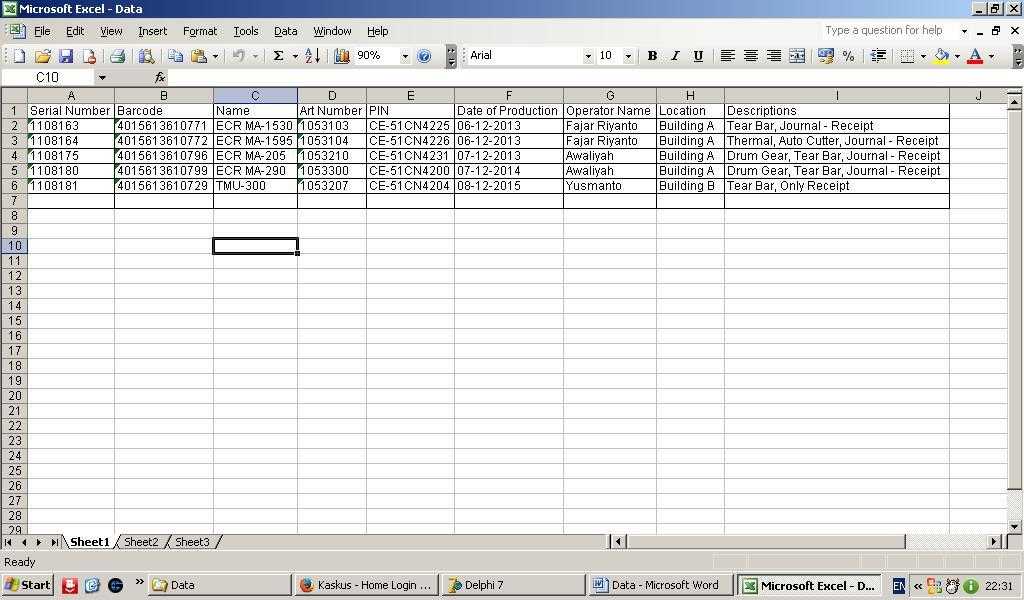Select cell containing TMU-300
The image size is (1024, 600).
click(x=255, y=185)
